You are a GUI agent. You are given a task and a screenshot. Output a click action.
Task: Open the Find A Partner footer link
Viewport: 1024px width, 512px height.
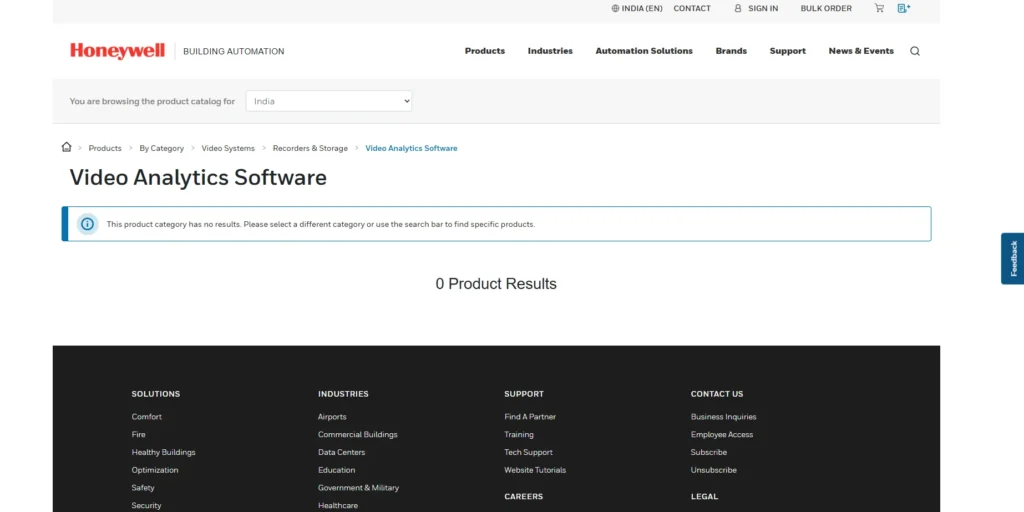point(530,417)
